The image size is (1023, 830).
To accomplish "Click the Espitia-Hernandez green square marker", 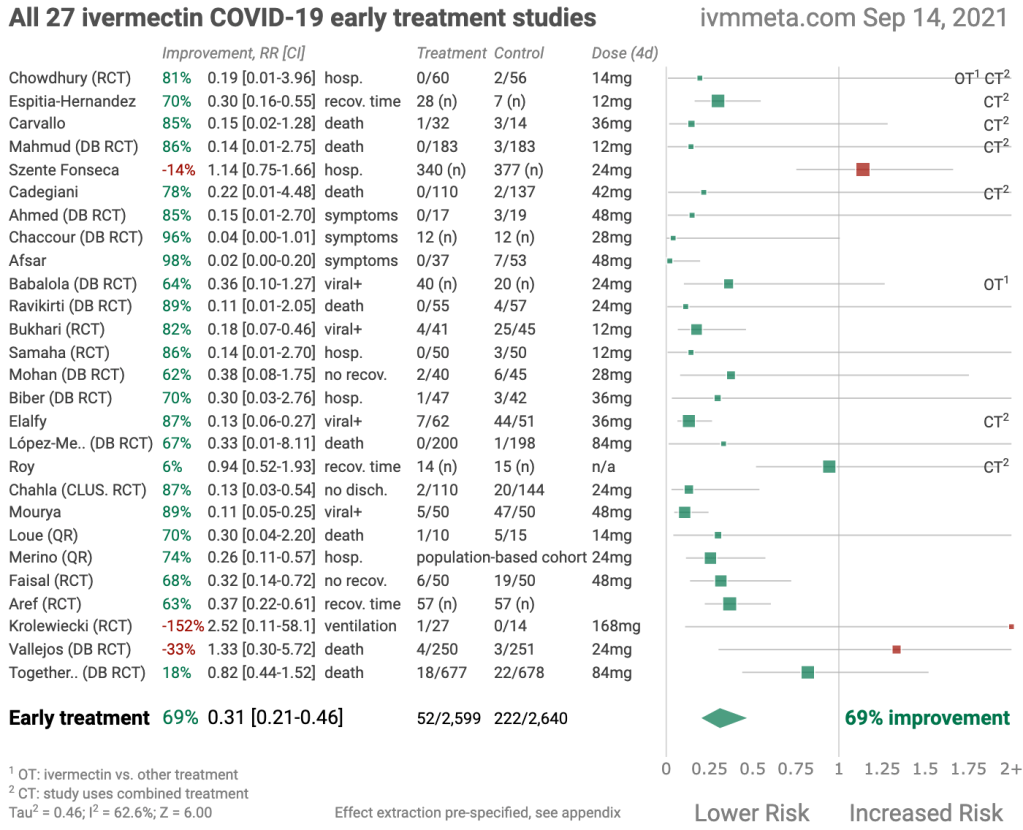I will coord(718,101).
